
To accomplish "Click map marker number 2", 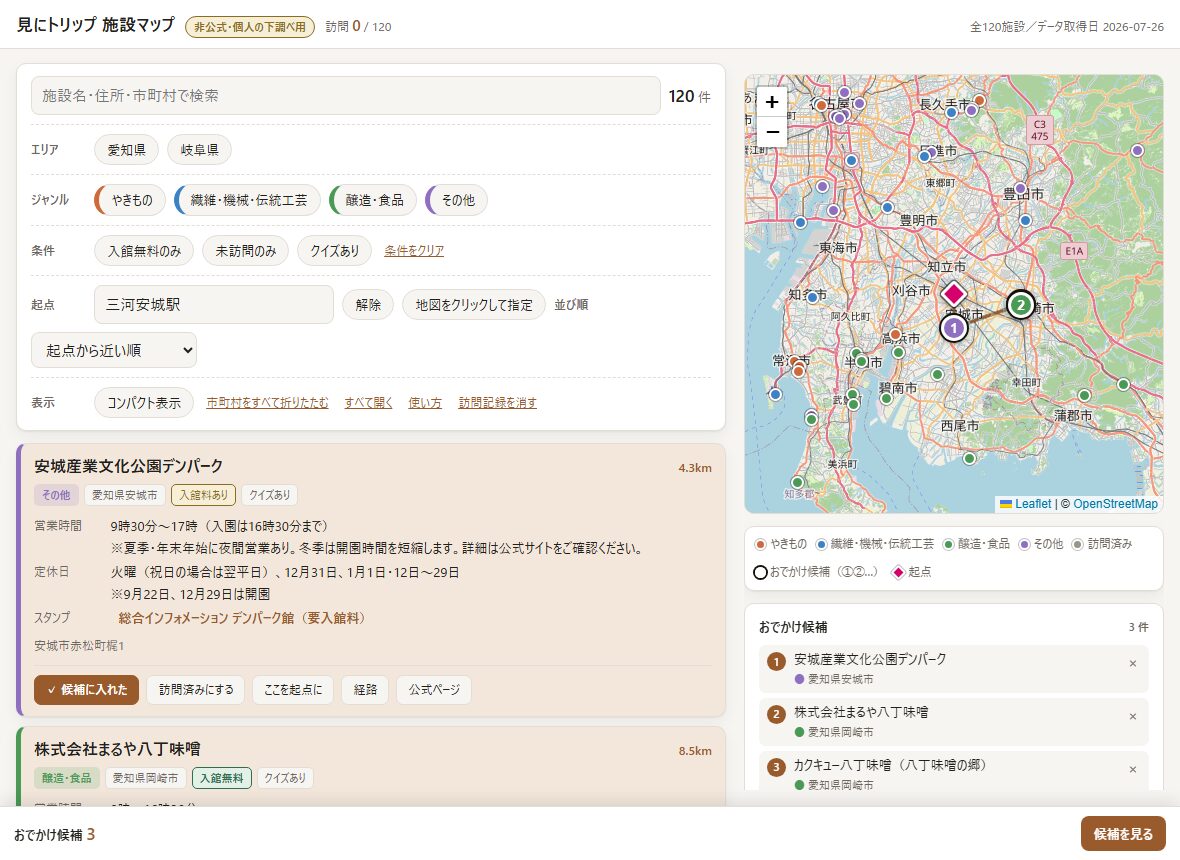I will pos(1020,305).
